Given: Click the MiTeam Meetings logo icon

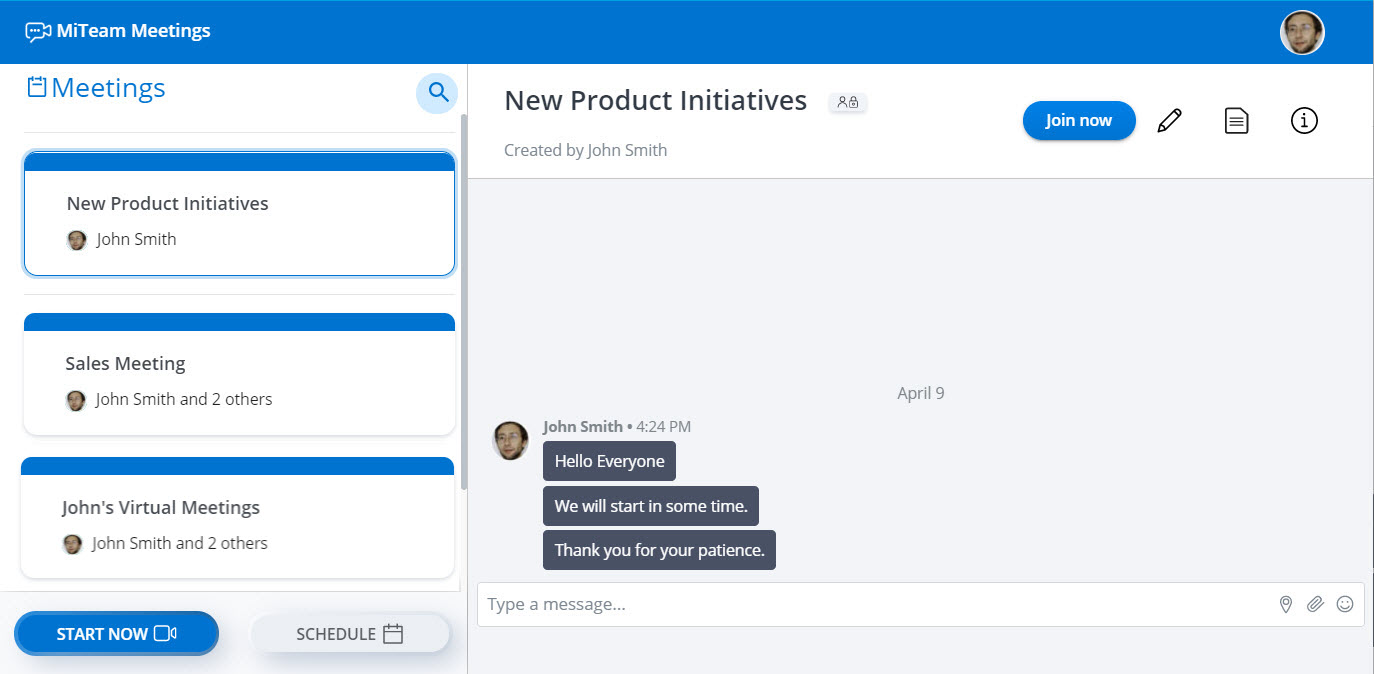Looking at the screenshot, I should tap(38, 32).
